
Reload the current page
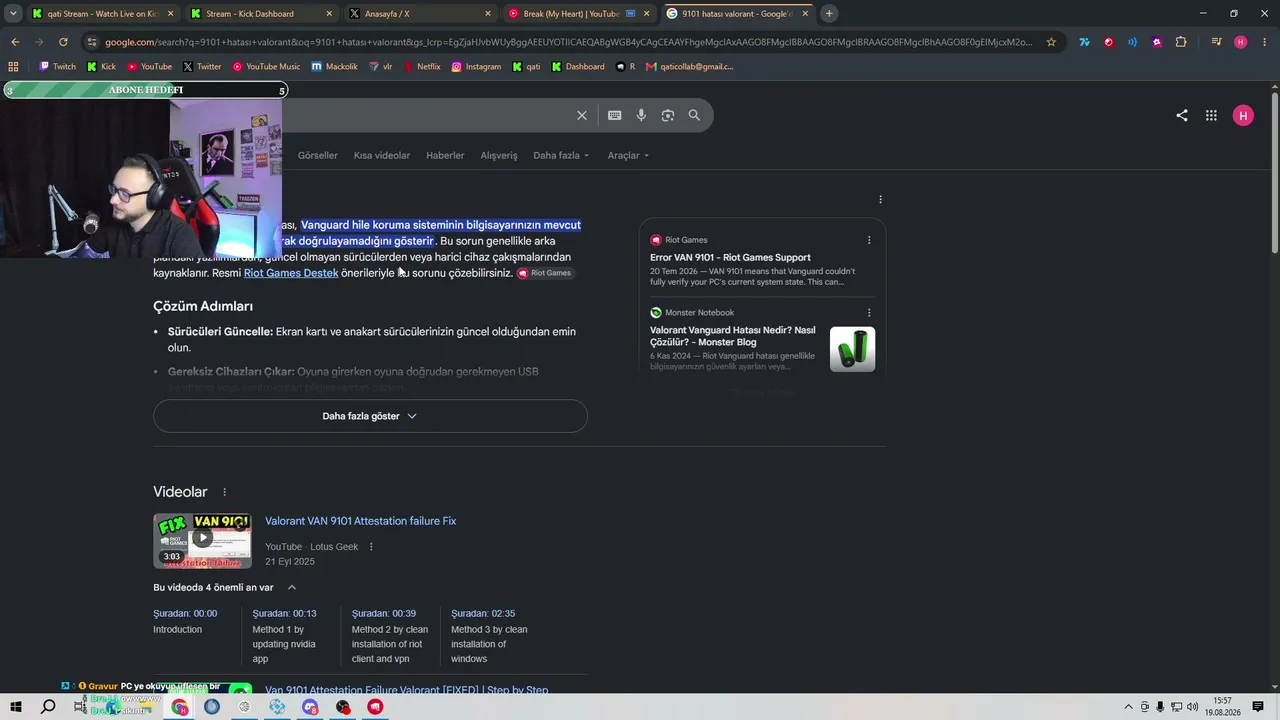point(63,42)
